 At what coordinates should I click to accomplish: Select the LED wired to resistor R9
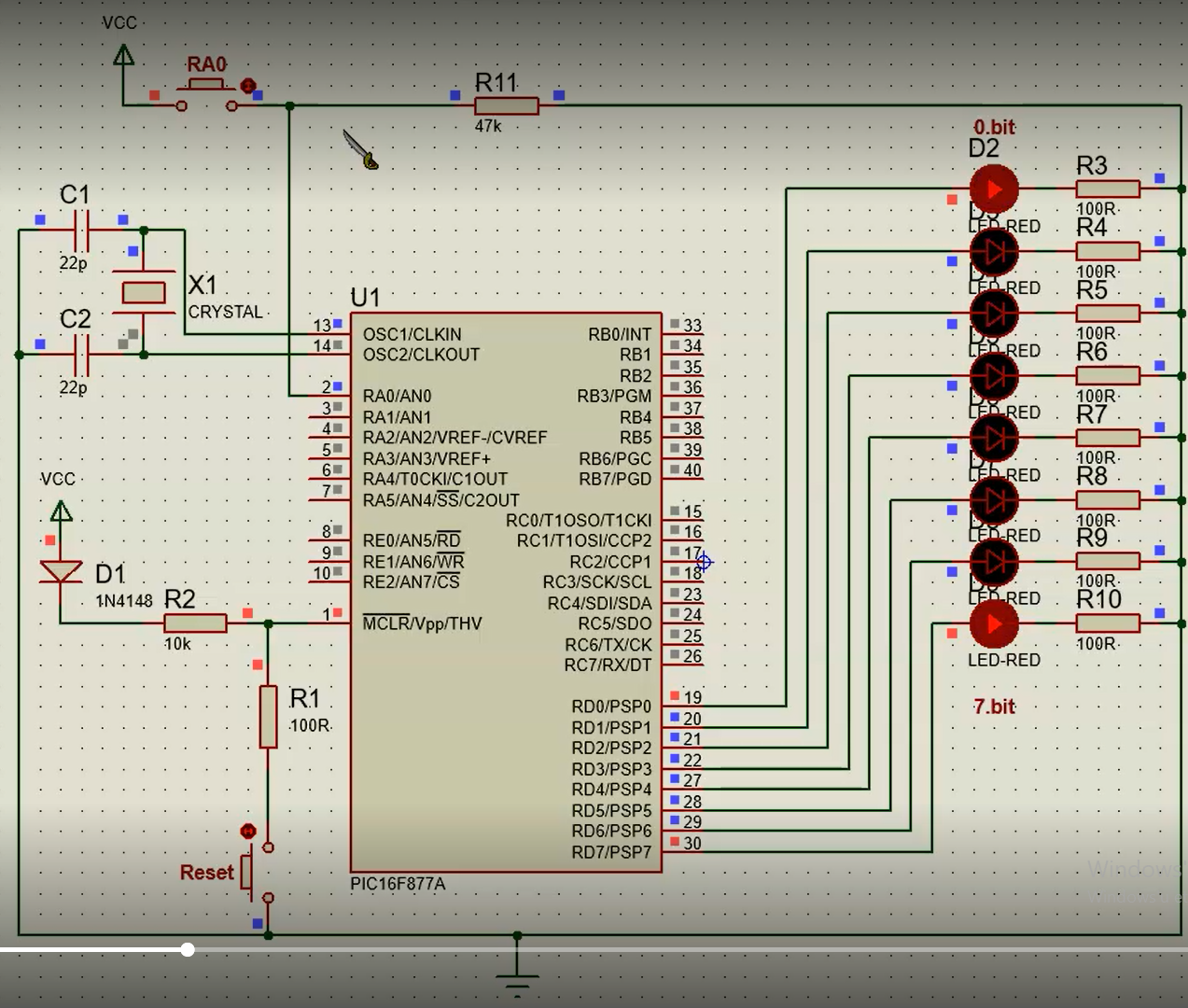[x=994, y=562]
